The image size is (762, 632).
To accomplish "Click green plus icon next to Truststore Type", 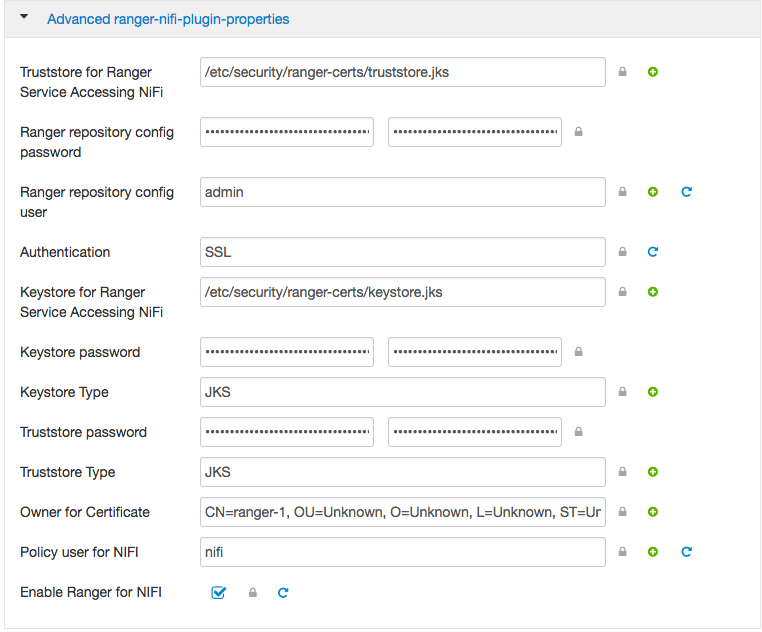I will point(653,472).
